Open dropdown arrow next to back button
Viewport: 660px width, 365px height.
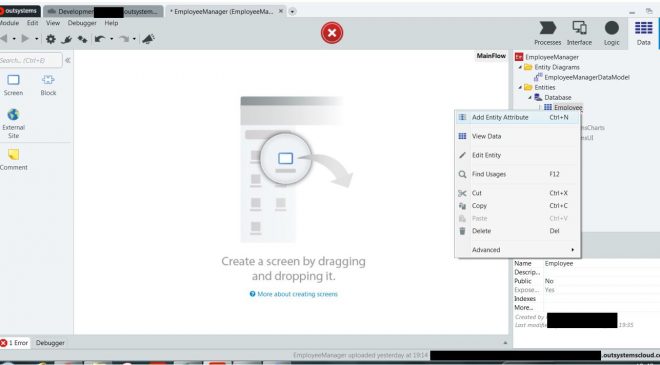(14, 39)
